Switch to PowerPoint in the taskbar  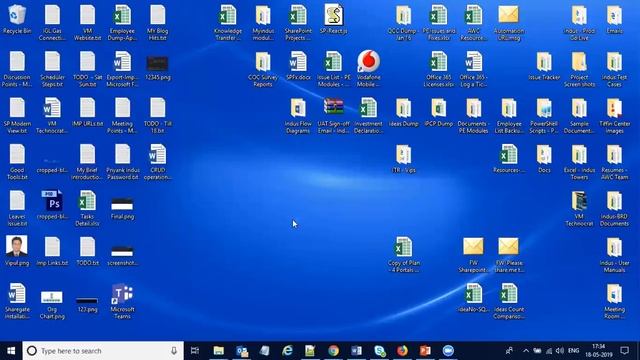coord(425,351)
